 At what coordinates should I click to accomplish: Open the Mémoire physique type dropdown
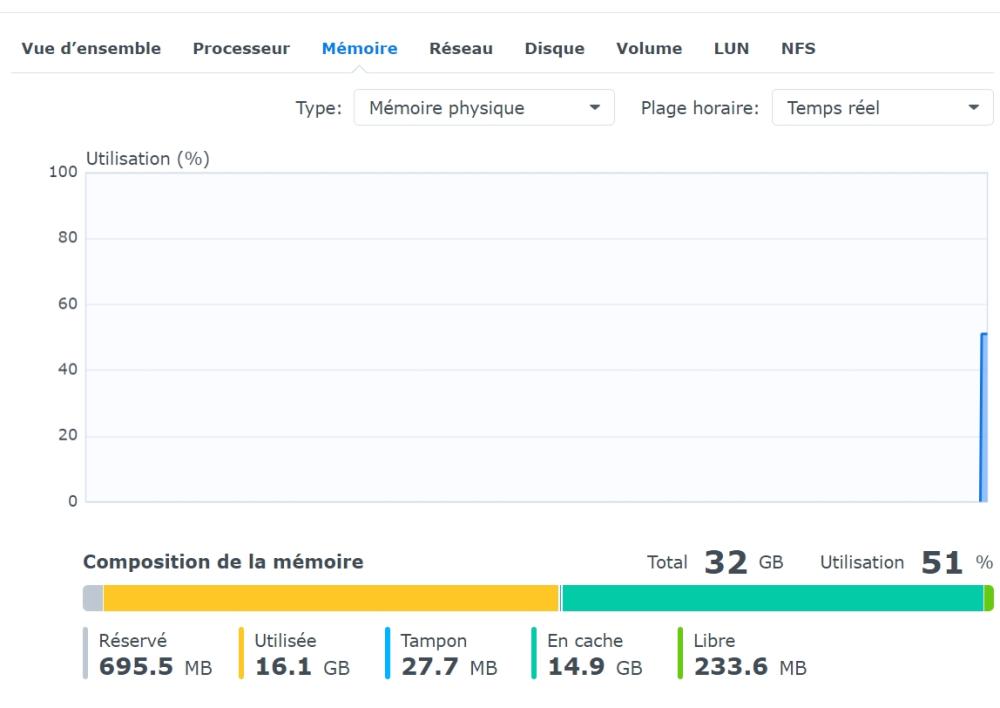(x=484, y=108)
